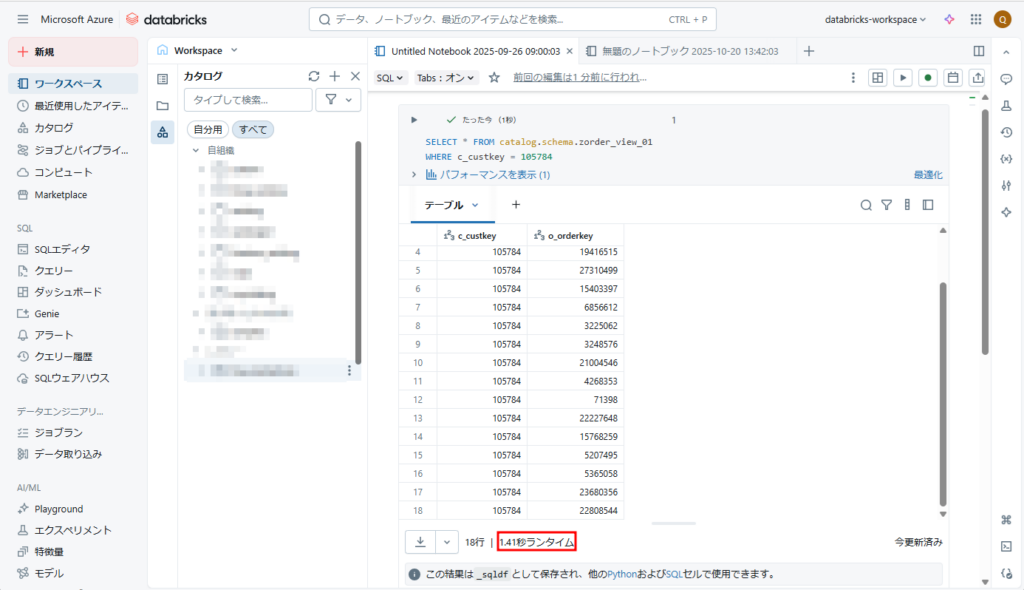This screenshot has width=1024, height=590.
Task: Click the catalog search input field
Action: coord(247,99)
